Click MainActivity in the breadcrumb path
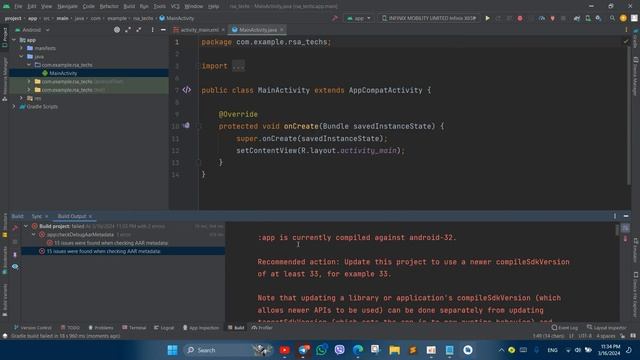 pos(177,18)
